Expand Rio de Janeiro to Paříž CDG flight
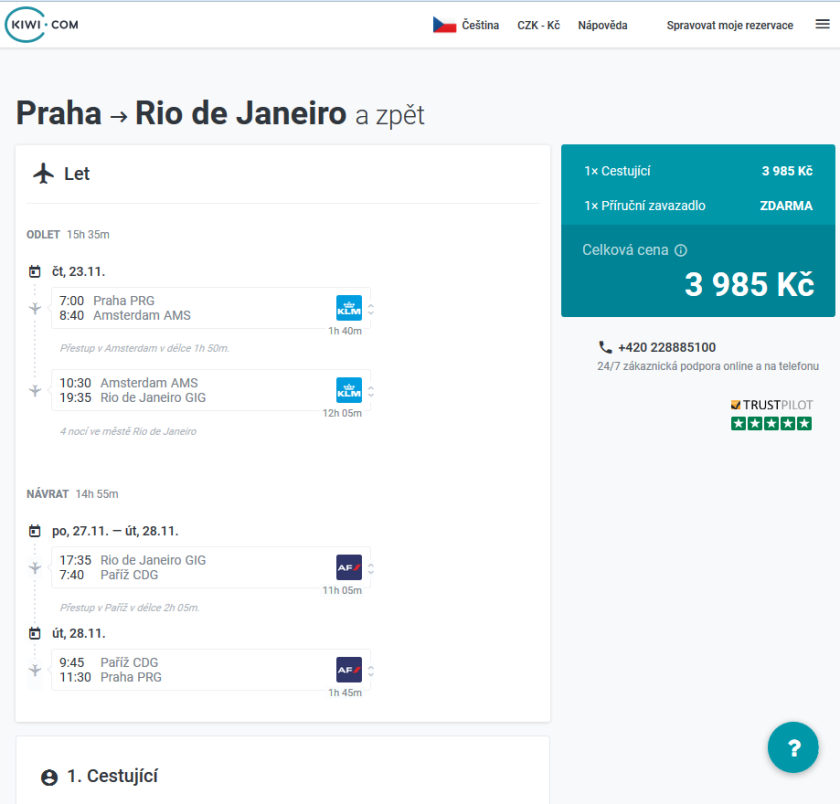Screen dimensions: 840x804 (x=371, y=568)
